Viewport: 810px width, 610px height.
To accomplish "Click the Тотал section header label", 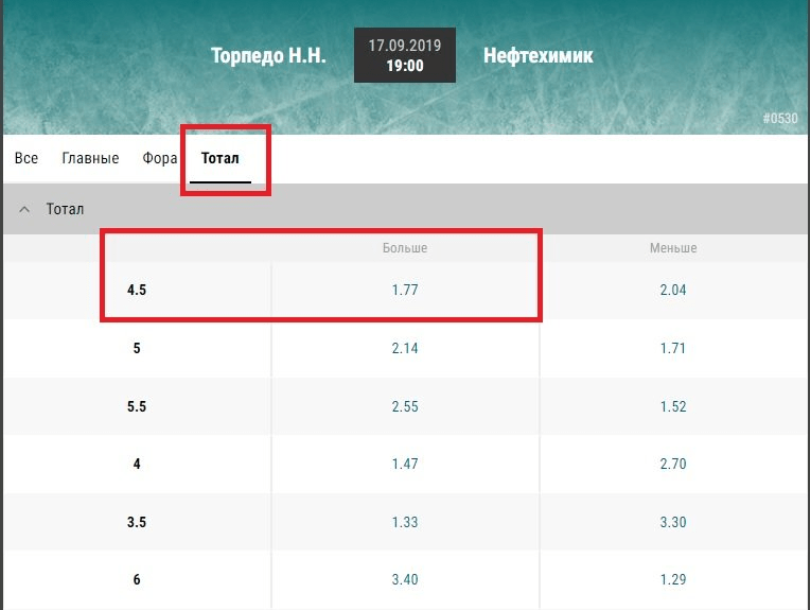I will click(65, 209).
